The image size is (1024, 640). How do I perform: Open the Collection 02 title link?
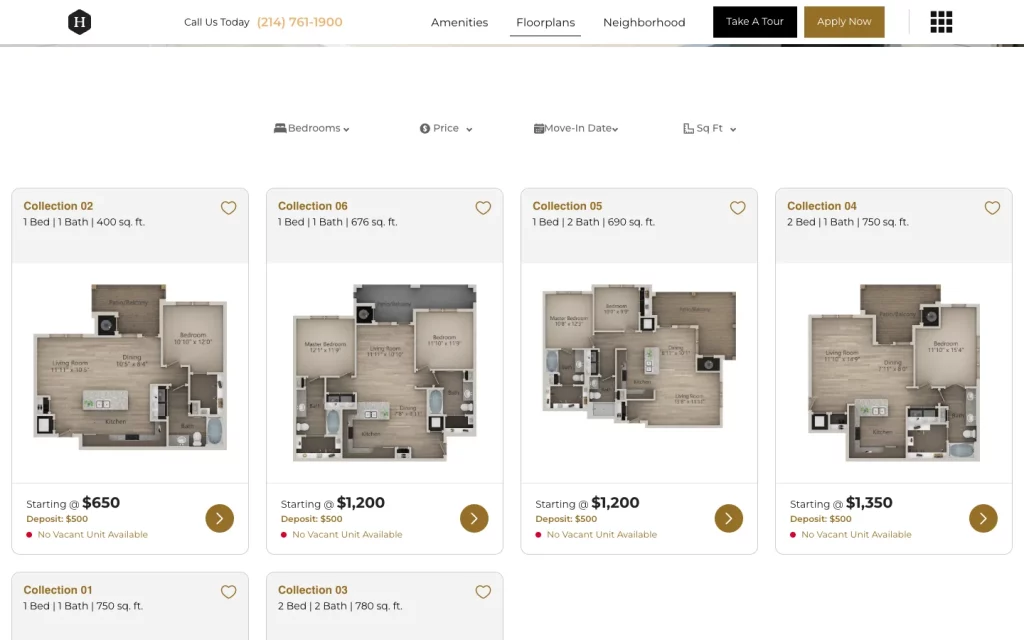[58, 206]
